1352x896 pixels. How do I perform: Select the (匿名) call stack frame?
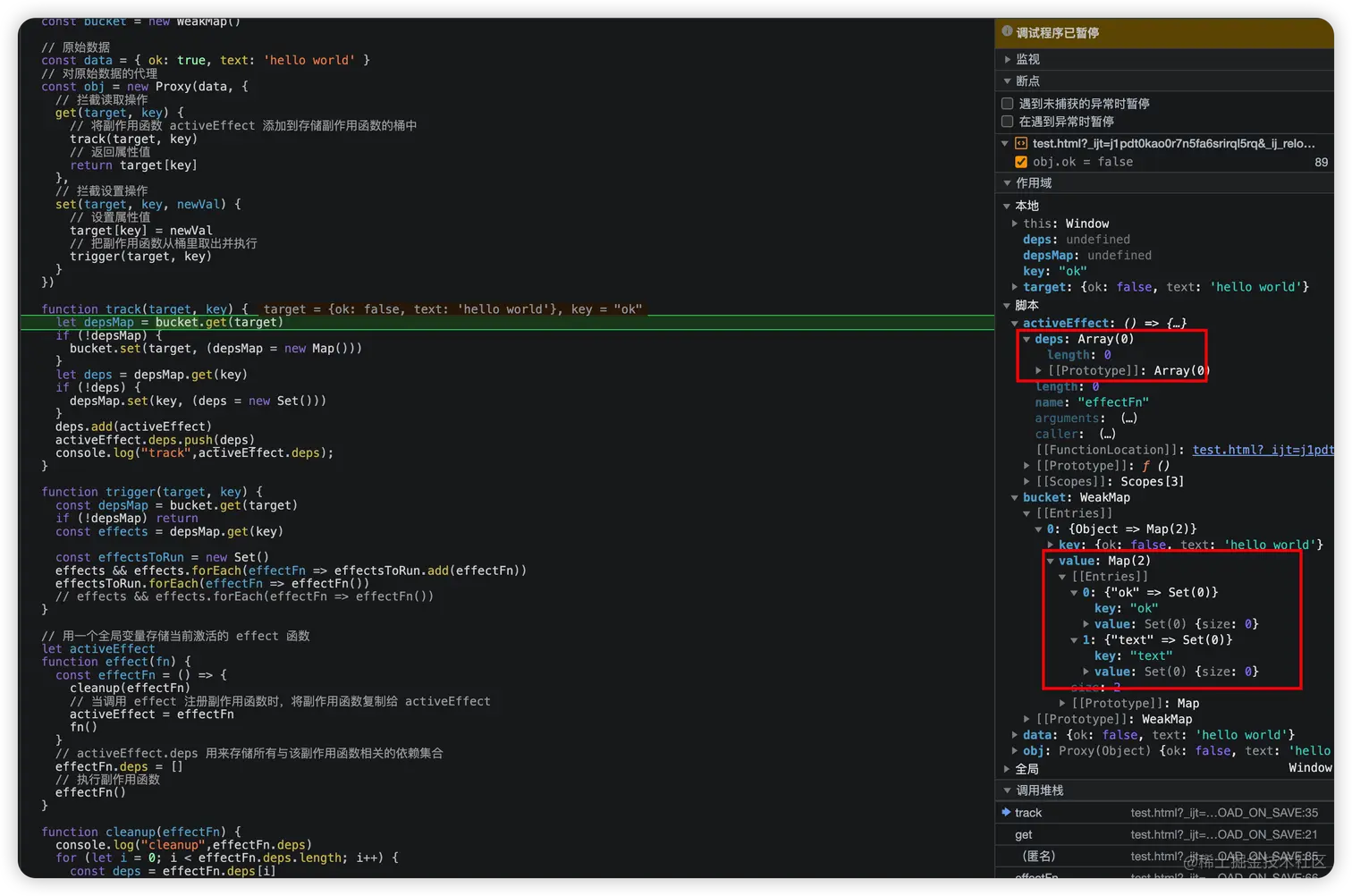(1164, 856)
